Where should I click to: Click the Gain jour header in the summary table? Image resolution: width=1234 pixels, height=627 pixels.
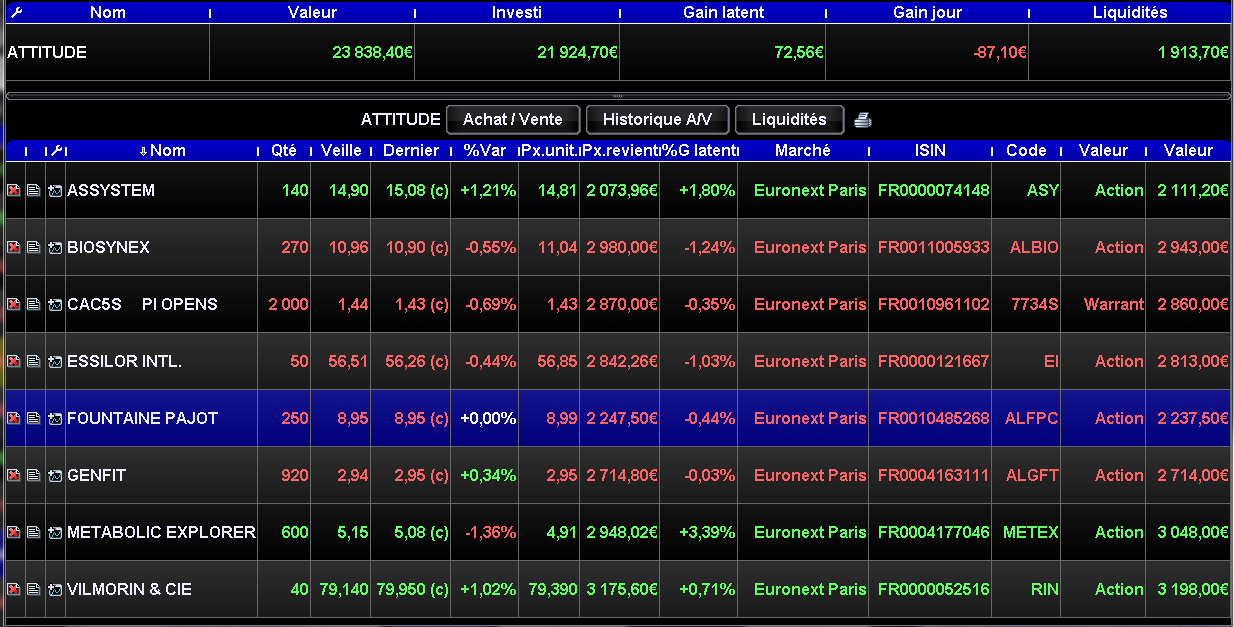tap(928, 12)
